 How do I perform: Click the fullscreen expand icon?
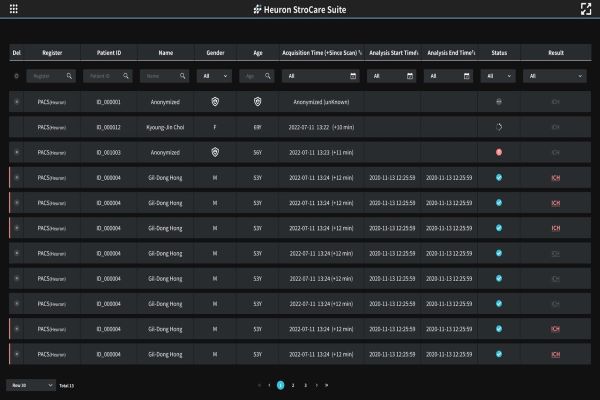point(586,9)
